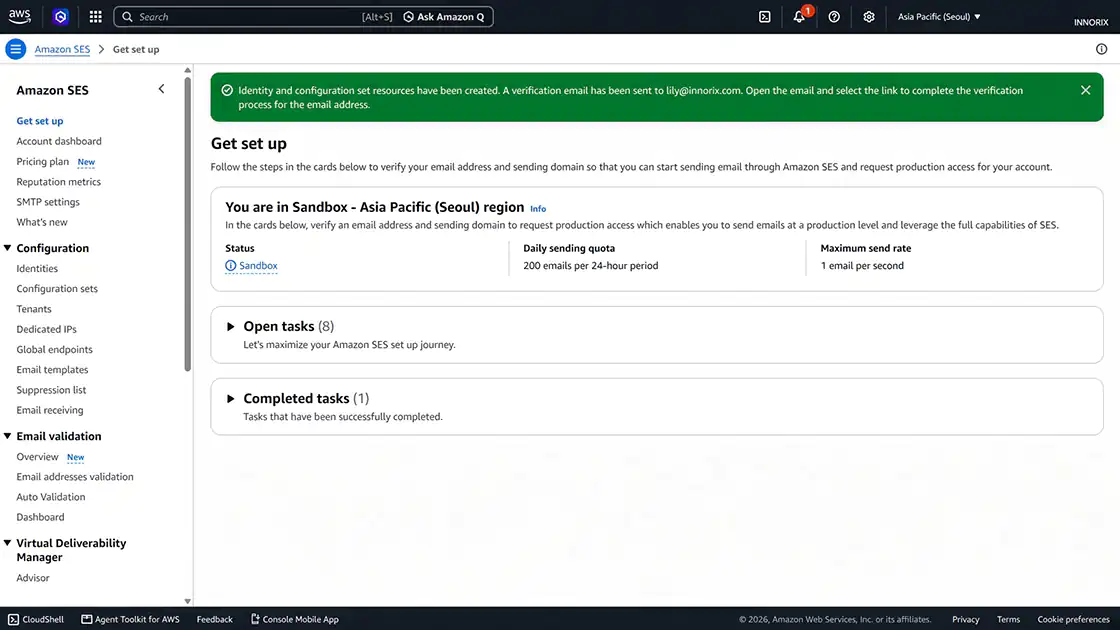The height and width of the screenshot is (630, 1120).
Task: Open the services grid menu
Action: point(96,16)
